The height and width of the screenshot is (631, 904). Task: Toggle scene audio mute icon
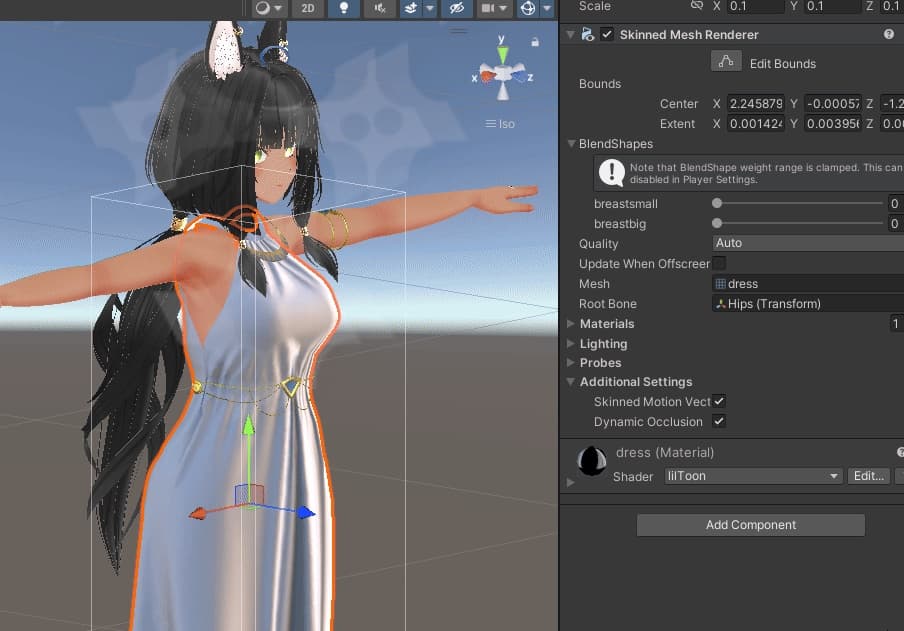[x=379, y=8]
